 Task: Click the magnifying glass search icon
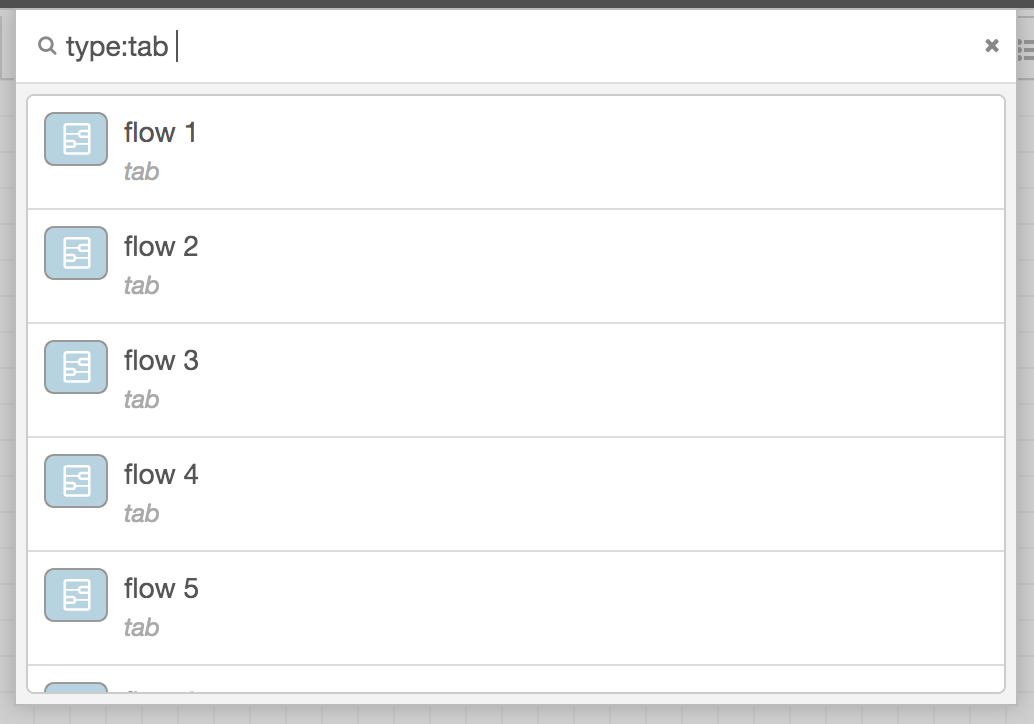point(47,46)
